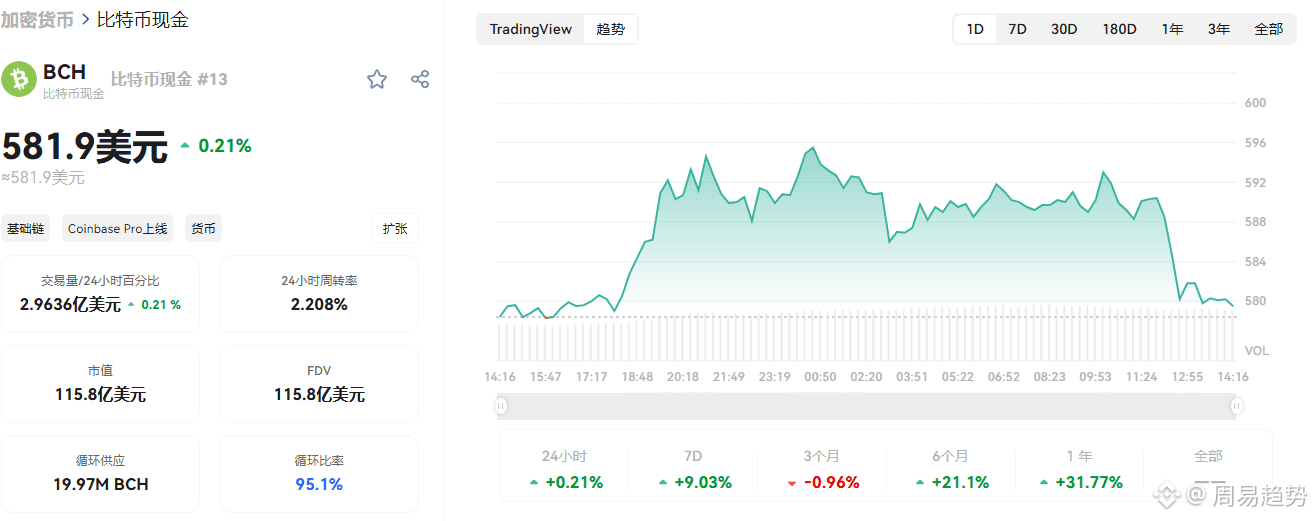Show the 全部 time range
Image resolution: width=1315 pixels, height=521 pixels.
point(1268,29)
